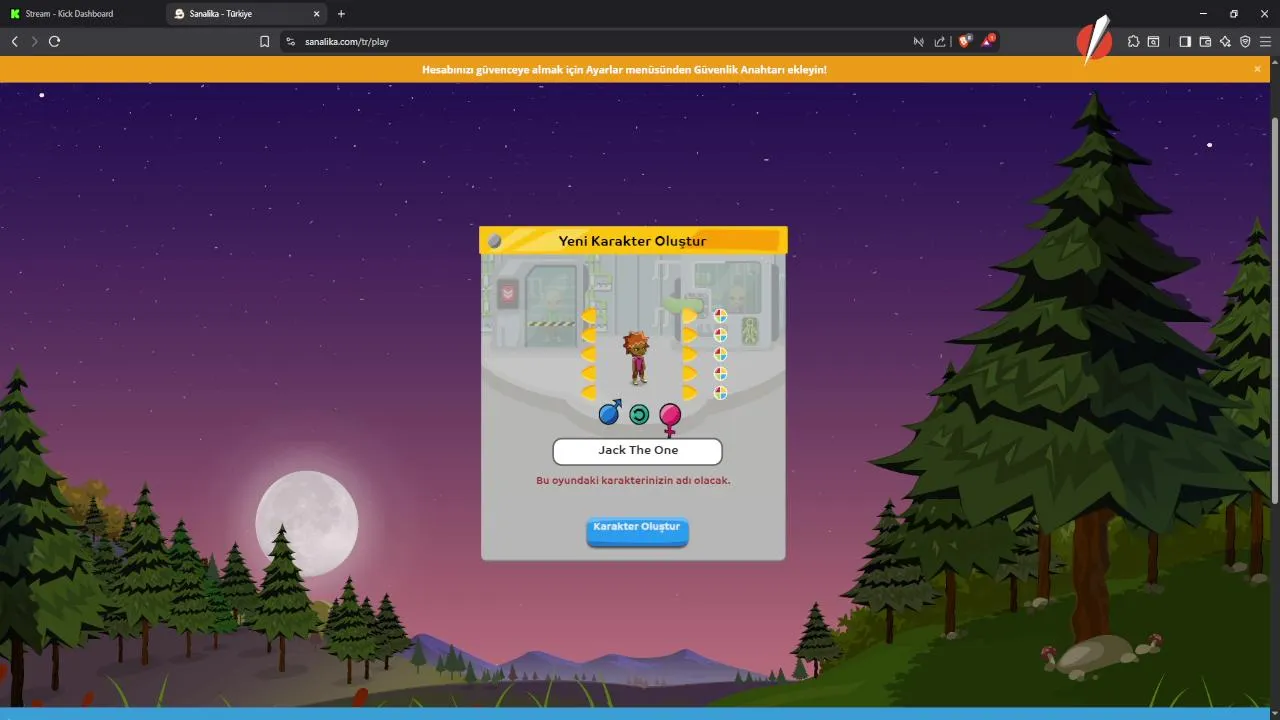
Task: Open the top row color wheel
Action: point(720,316)
